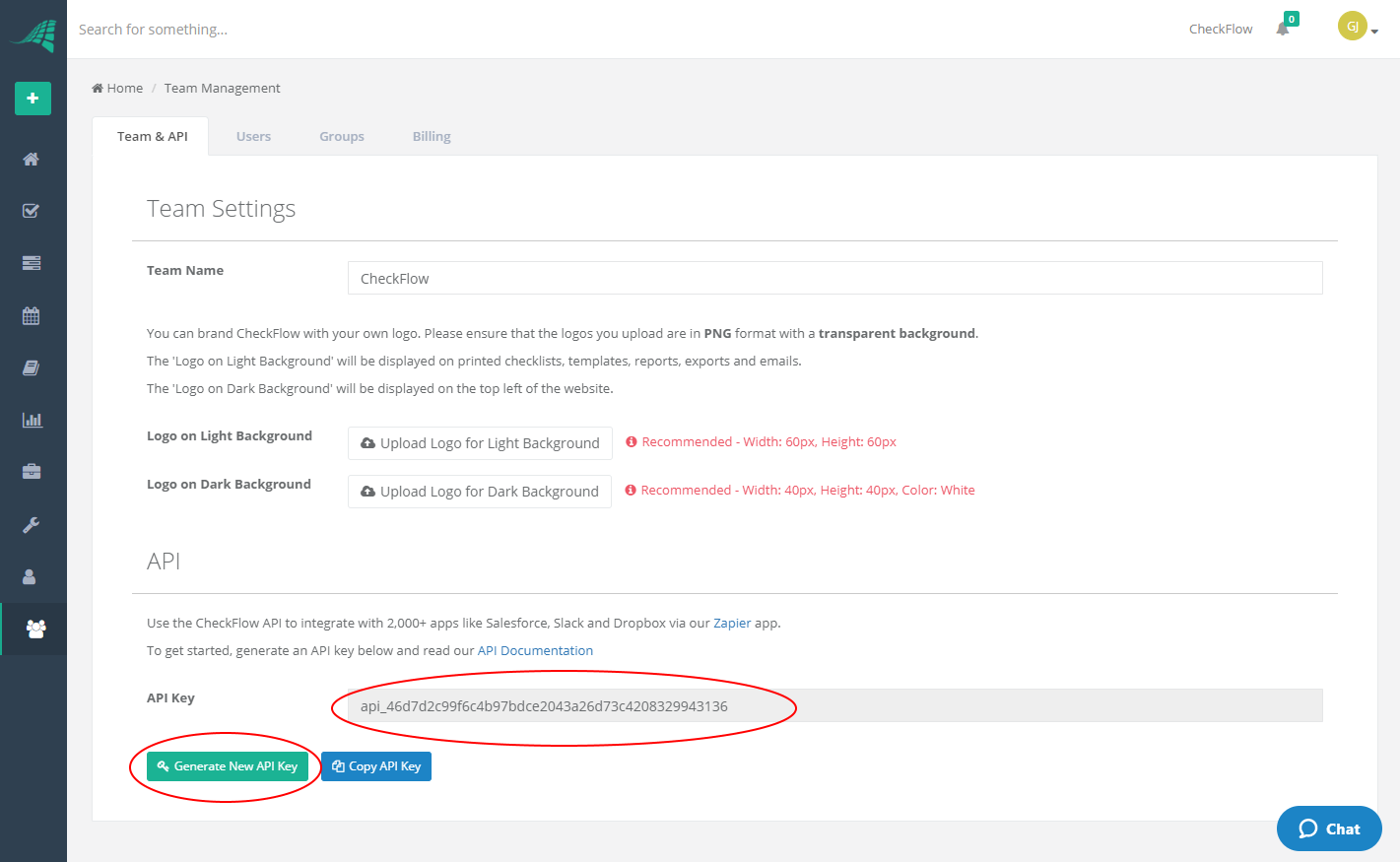Click the CheckFlow logo icon
Viewport: 1400px width, 862px height.
[33, 34]
